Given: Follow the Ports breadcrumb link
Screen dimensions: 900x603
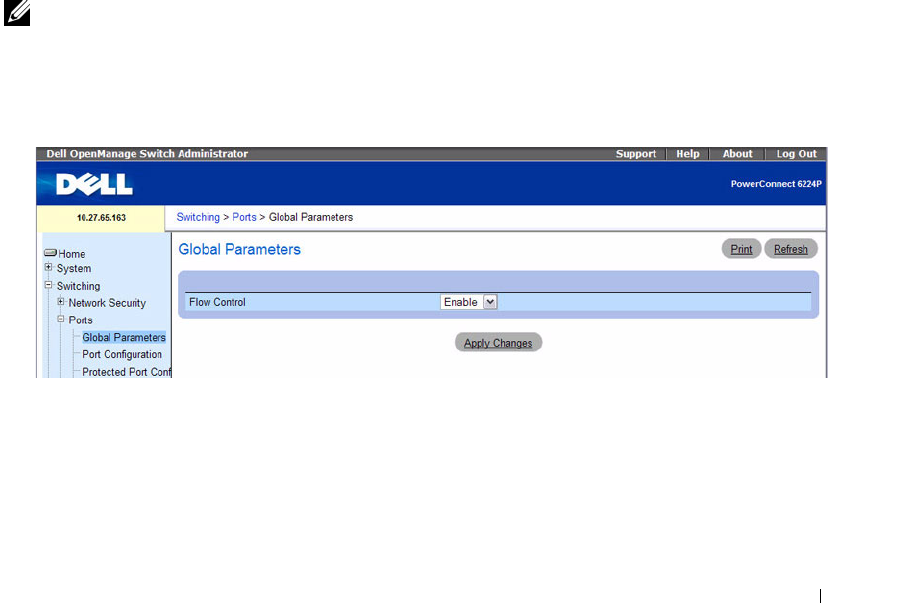Looking at the screenshot, I should pyautogui.click(x=244, y=217).
